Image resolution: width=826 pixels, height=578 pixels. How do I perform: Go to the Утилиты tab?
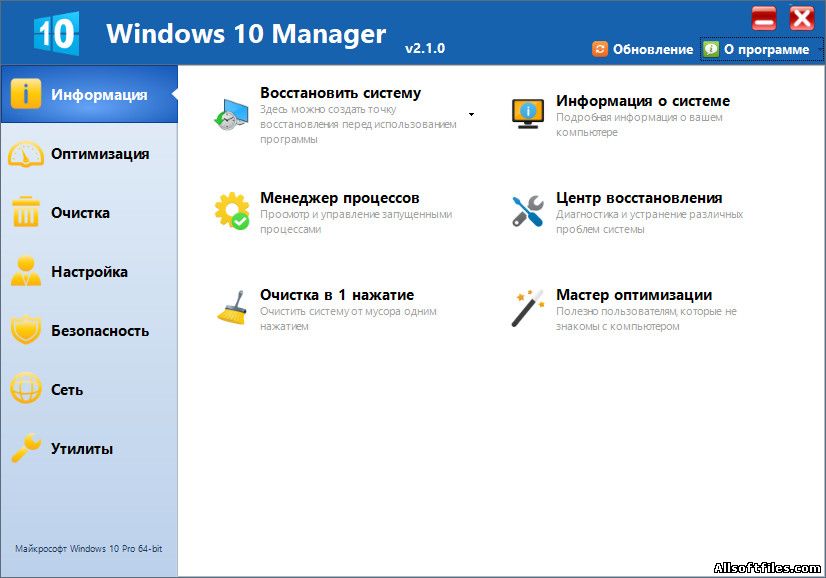(x=90, y=448)
